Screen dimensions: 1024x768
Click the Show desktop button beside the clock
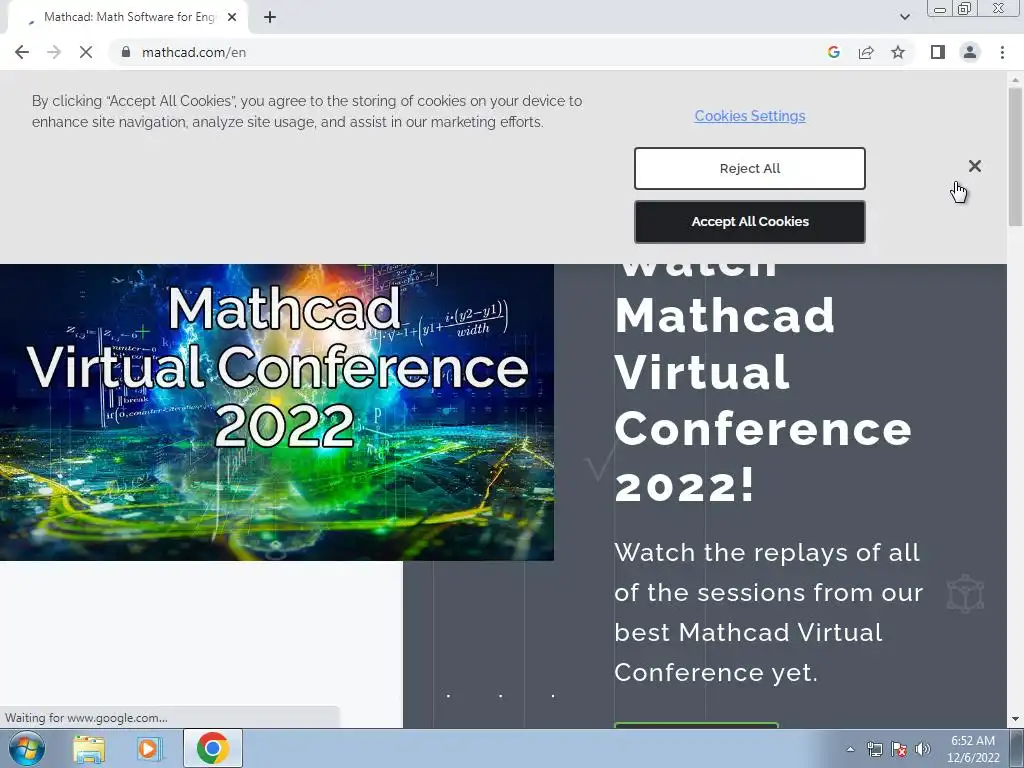tap(1017, 748)
